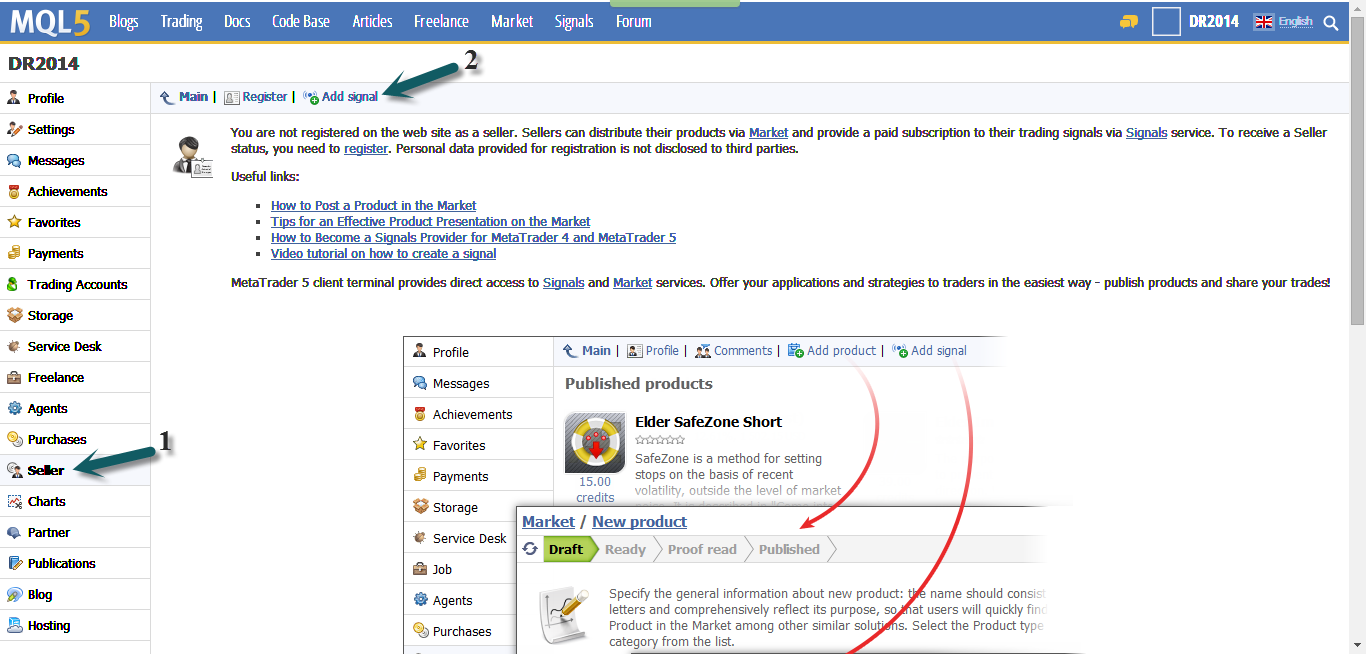Open Market in the top navigation bar

coord(512,21)
